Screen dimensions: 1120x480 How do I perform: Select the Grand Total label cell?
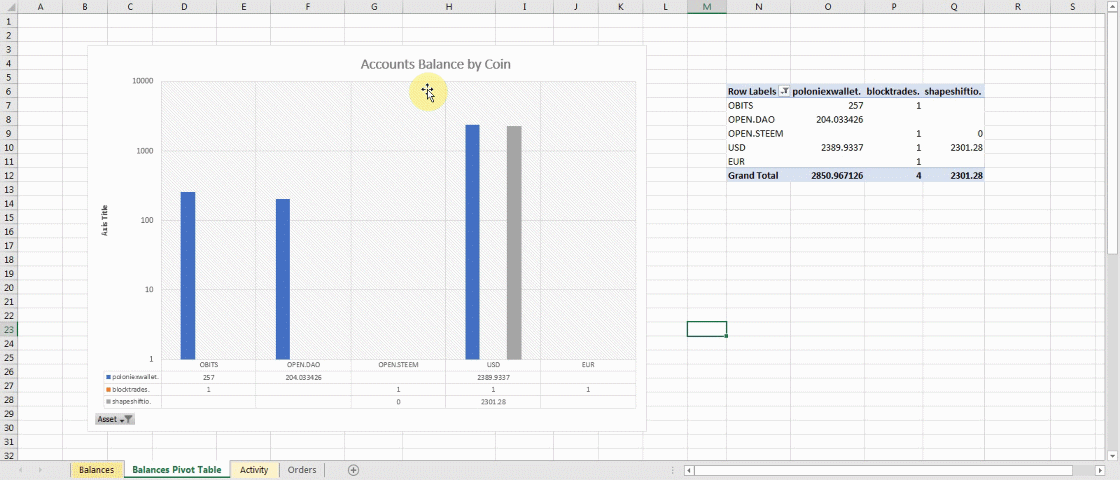759,175
